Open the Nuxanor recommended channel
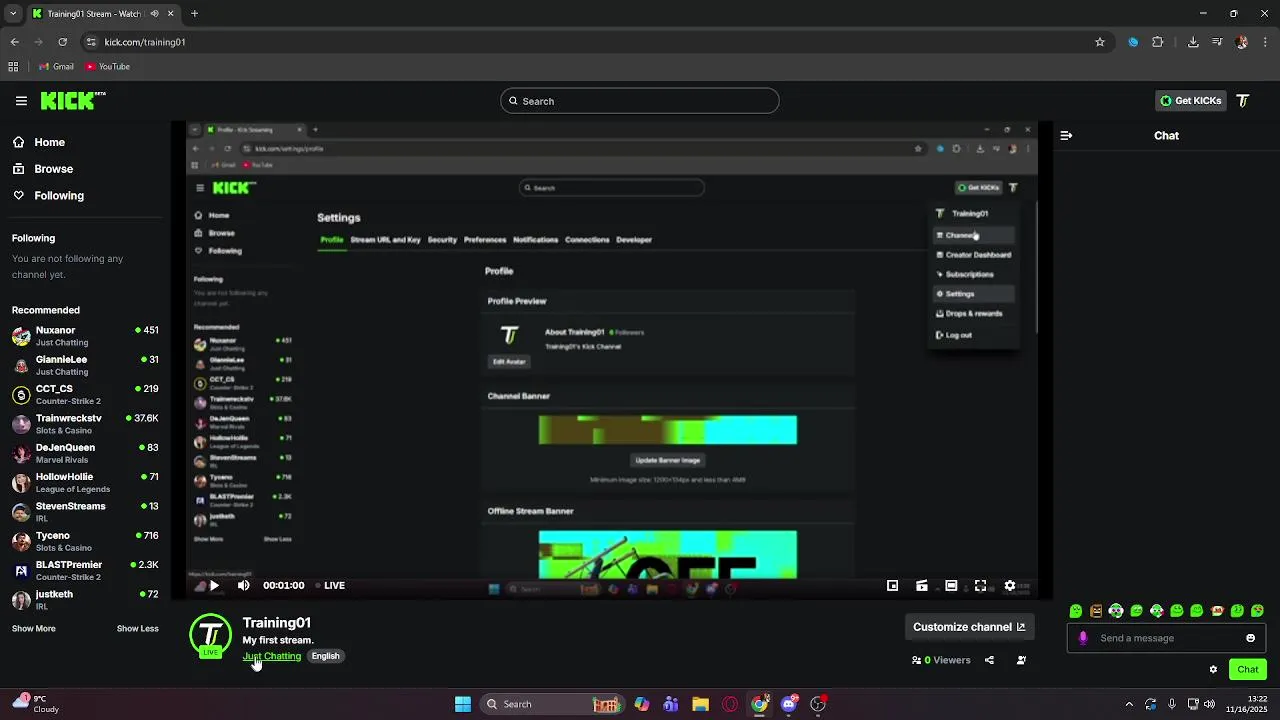Image resolution: width=1280 pixels, height=720 pixels. tap(86, 336)
